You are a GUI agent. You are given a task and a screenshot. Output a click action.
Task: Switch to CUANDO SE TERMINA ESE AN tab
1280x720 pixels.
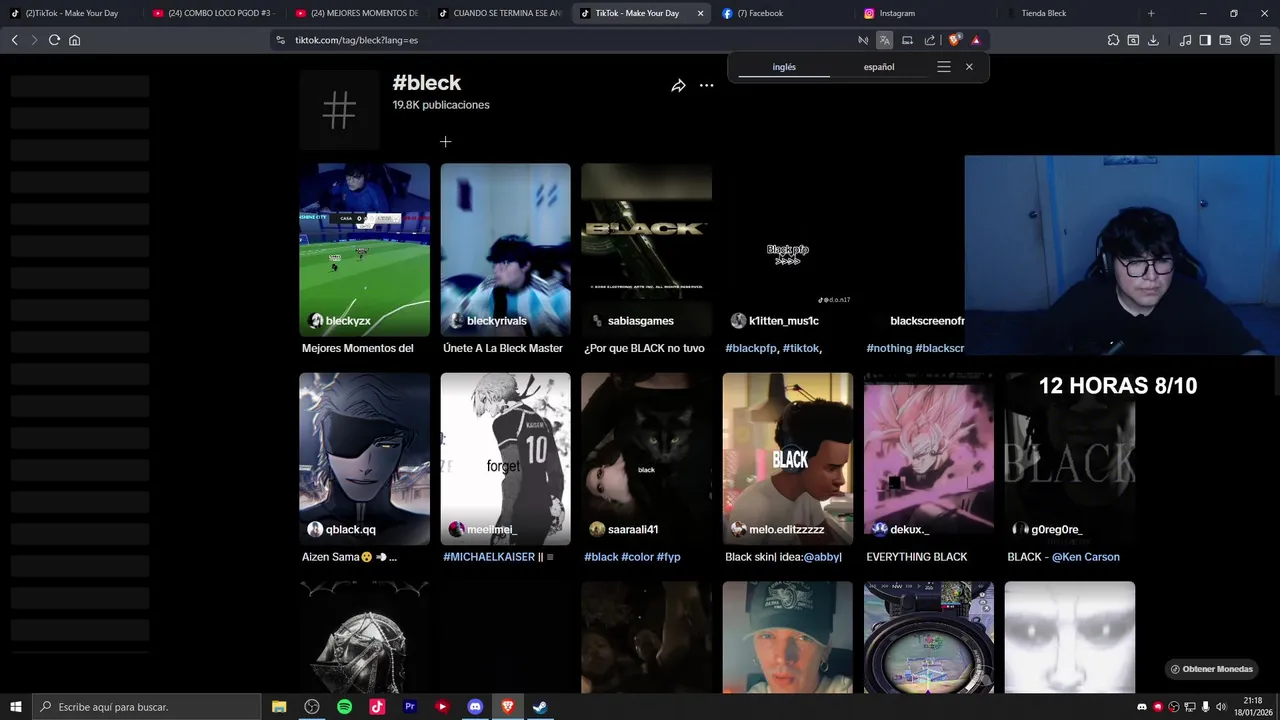tap(500, 13)
